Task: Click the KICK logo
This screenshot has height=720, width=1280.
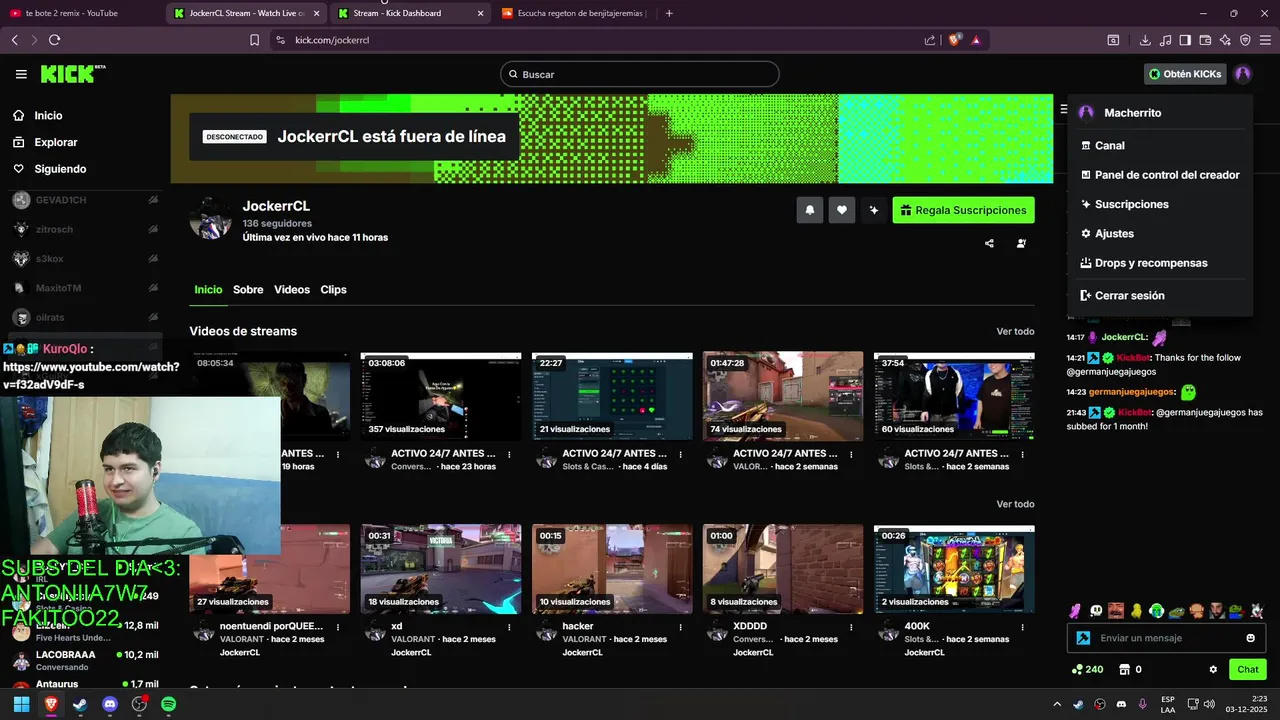Action: coord(72,74)
